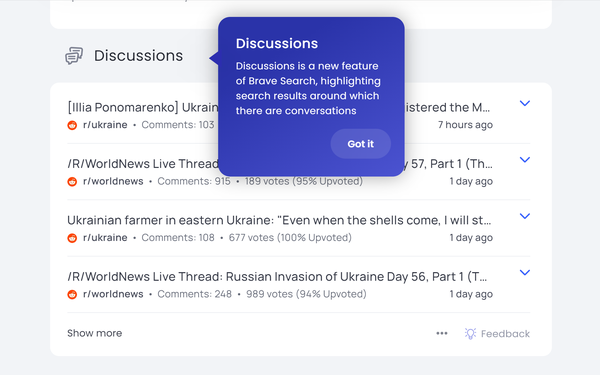Open WorldNews Live Thread Day 57 title
The height and width of the screenshot is (375, 600).
click(x=143, y=164)
